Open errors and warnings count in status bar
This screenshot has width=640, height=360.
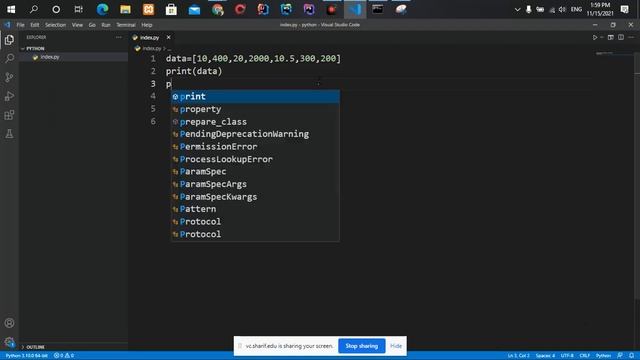pos(64,356)
